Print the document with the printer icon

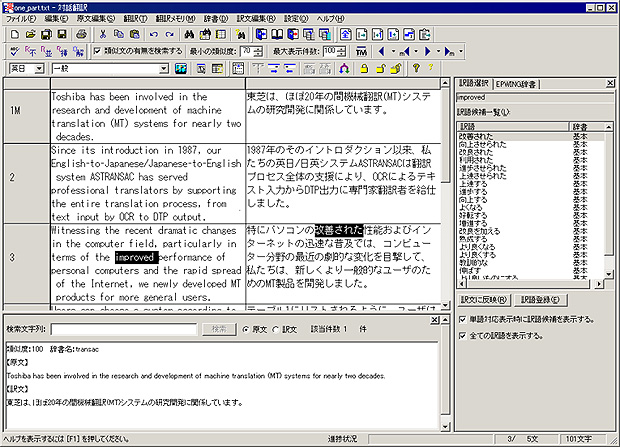coord(81,35)
